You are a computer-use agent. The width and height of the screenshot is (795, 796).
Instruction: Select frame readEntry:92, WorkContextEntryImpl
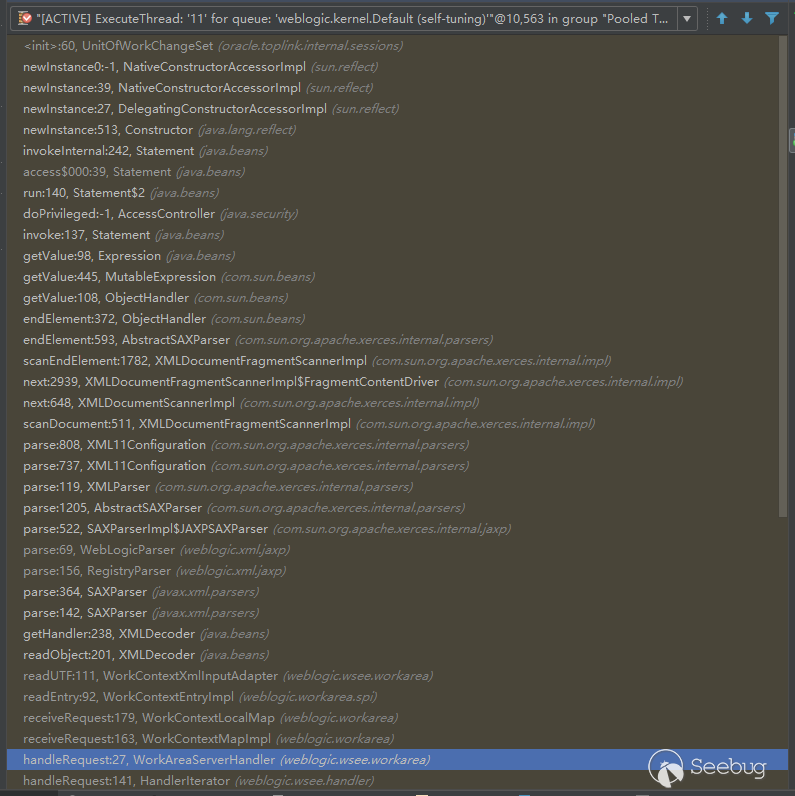tap(397, 696)
